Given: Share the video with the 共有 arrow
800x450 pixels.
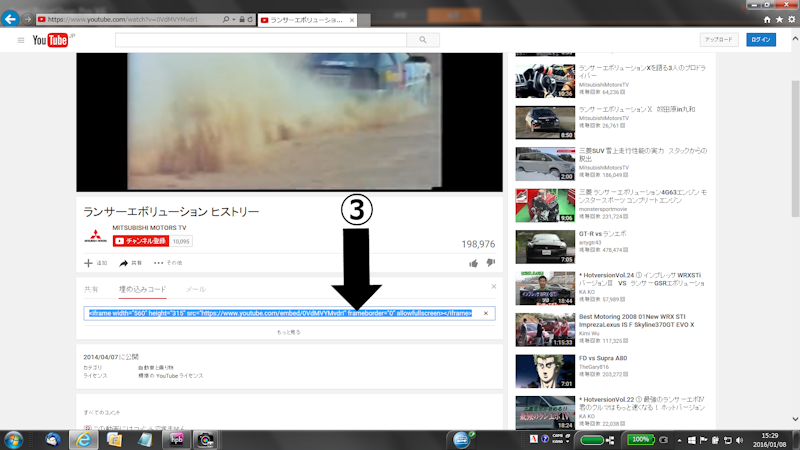Looking at the screenshot, I should click(130, 263).
